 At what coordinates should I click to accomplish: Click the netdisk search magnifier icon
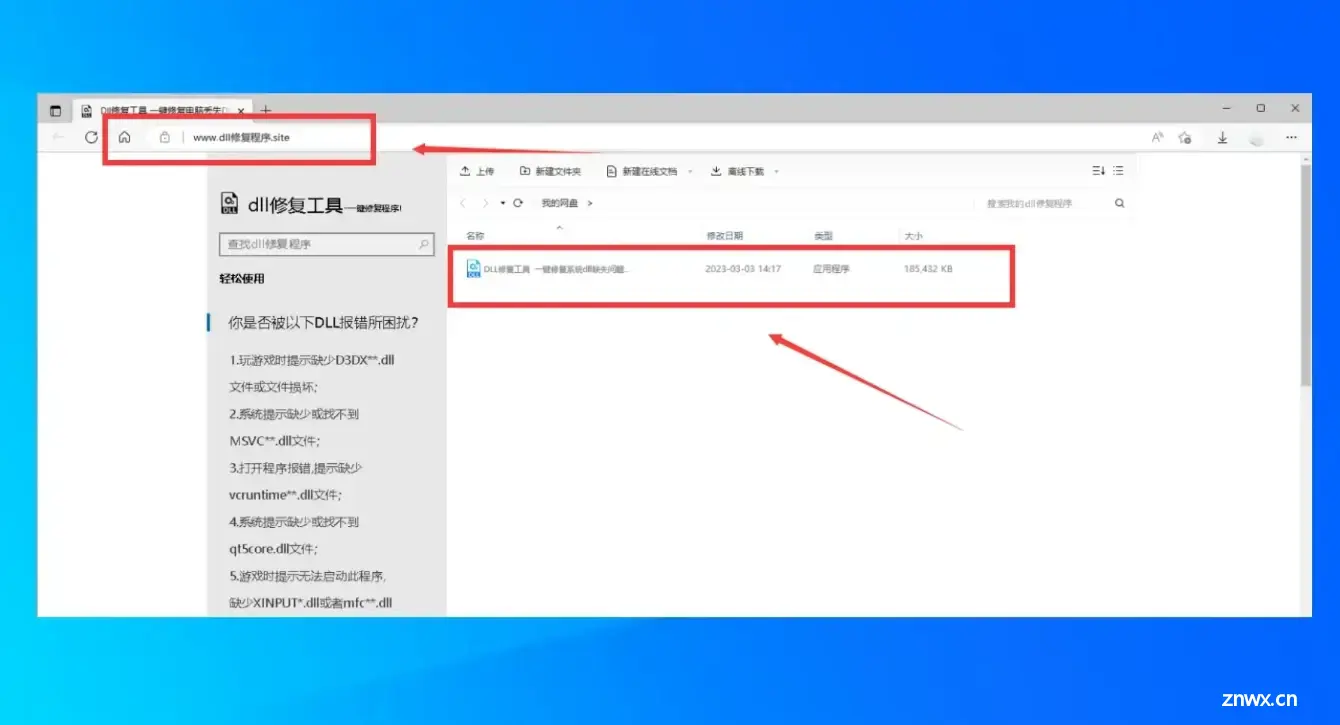point(1119,203)
